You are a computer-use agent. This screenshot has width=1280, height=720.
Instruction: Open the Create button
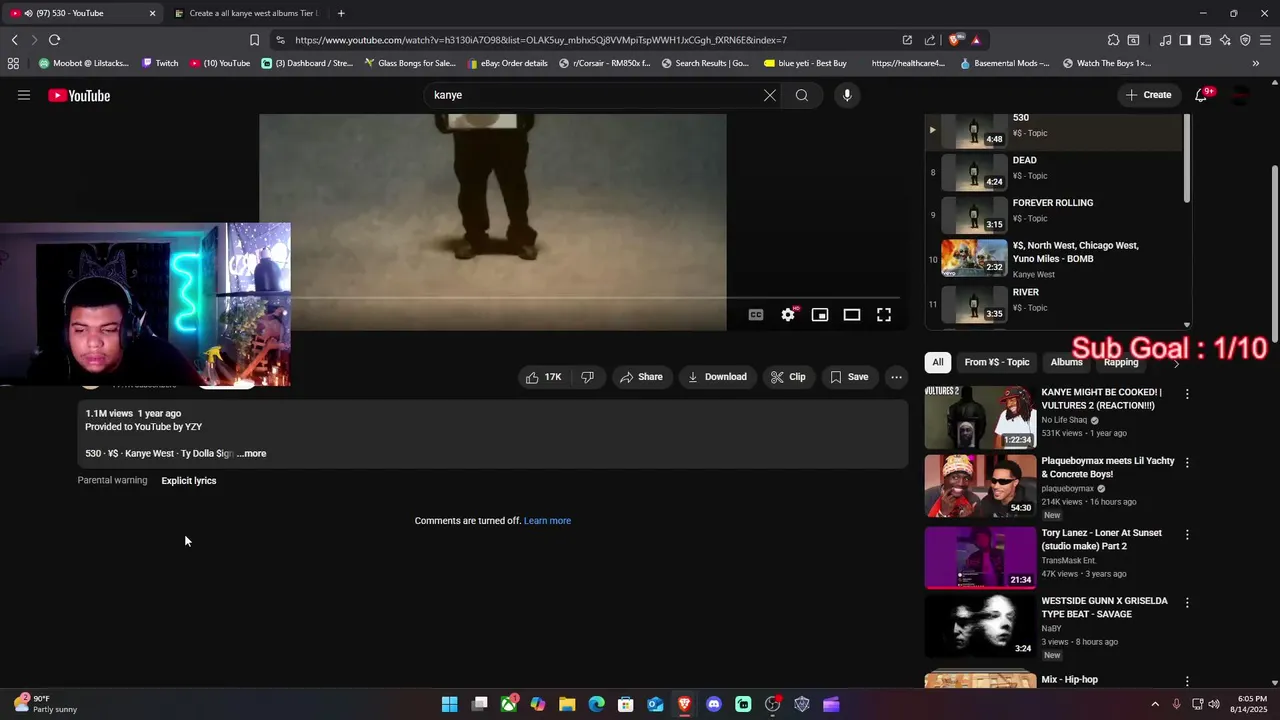[1148, 95]
